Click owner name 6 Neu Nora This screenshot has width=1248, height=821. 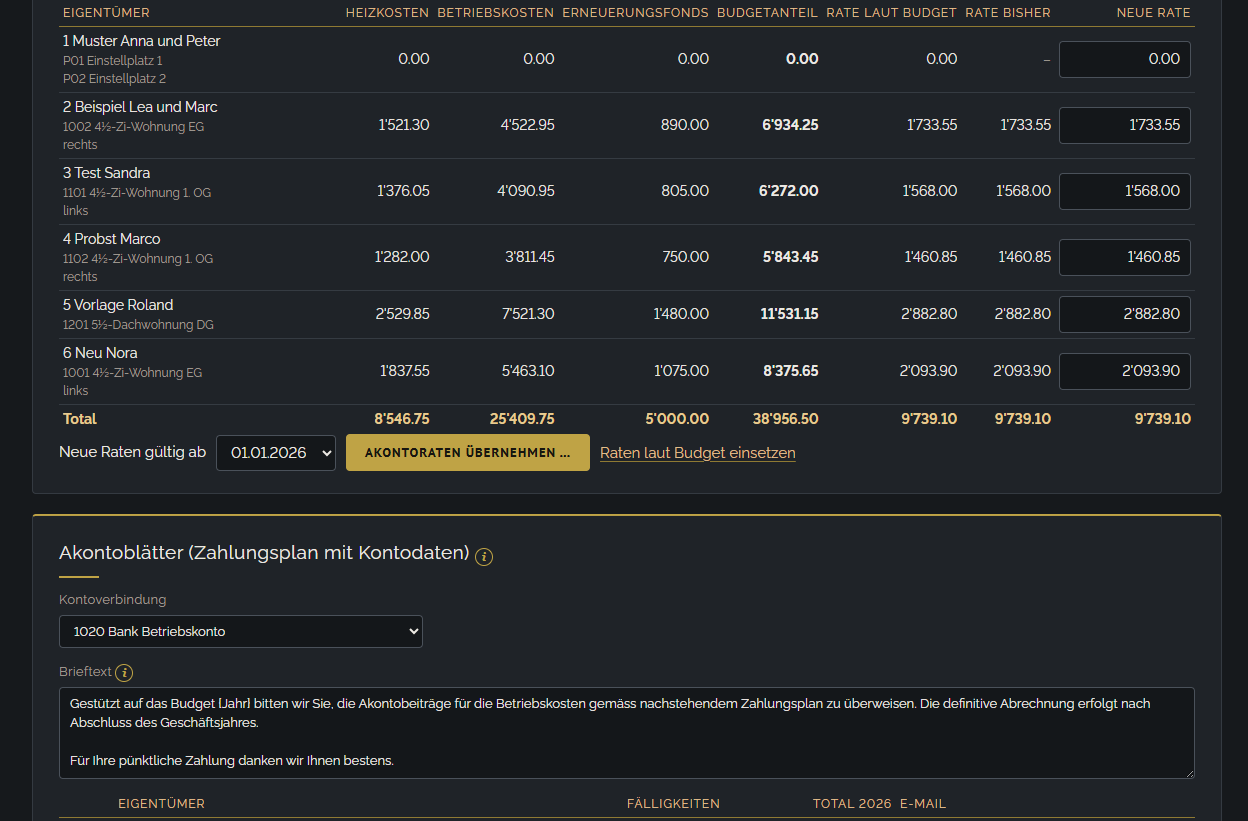click(x=100, y=353)
